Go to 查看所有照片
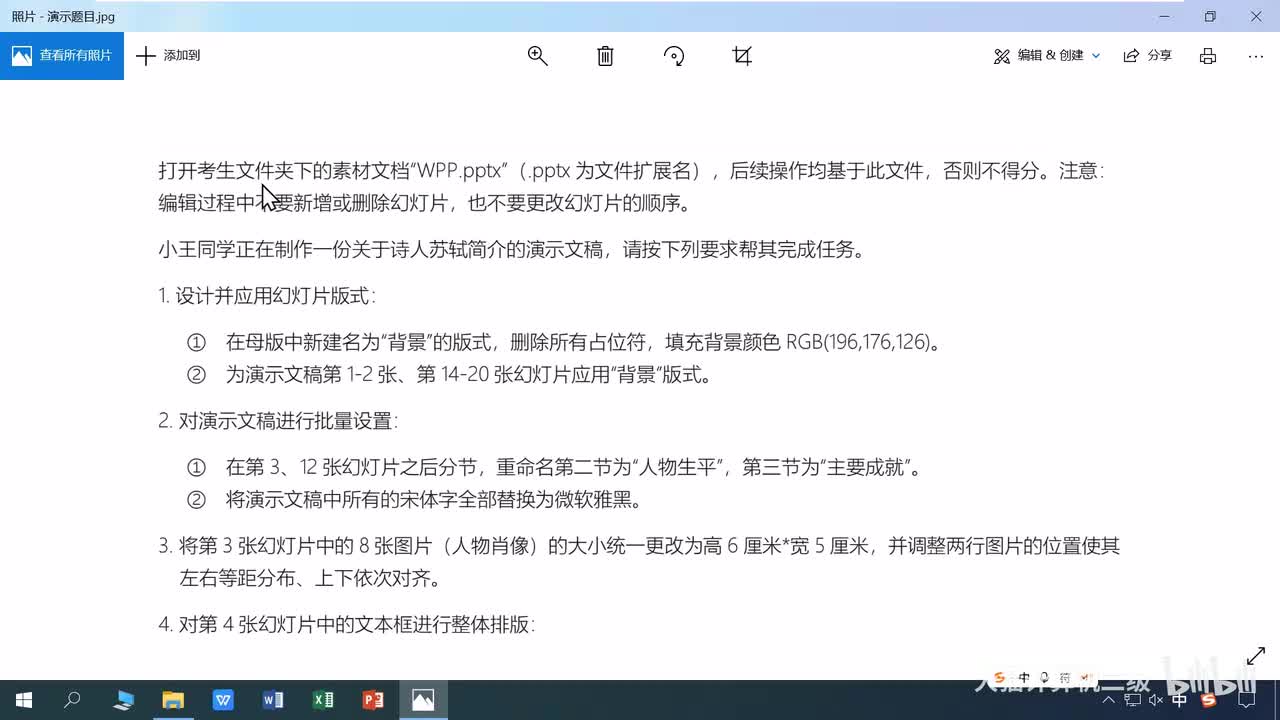The image size is (1280, 720). tap(62, 56)
